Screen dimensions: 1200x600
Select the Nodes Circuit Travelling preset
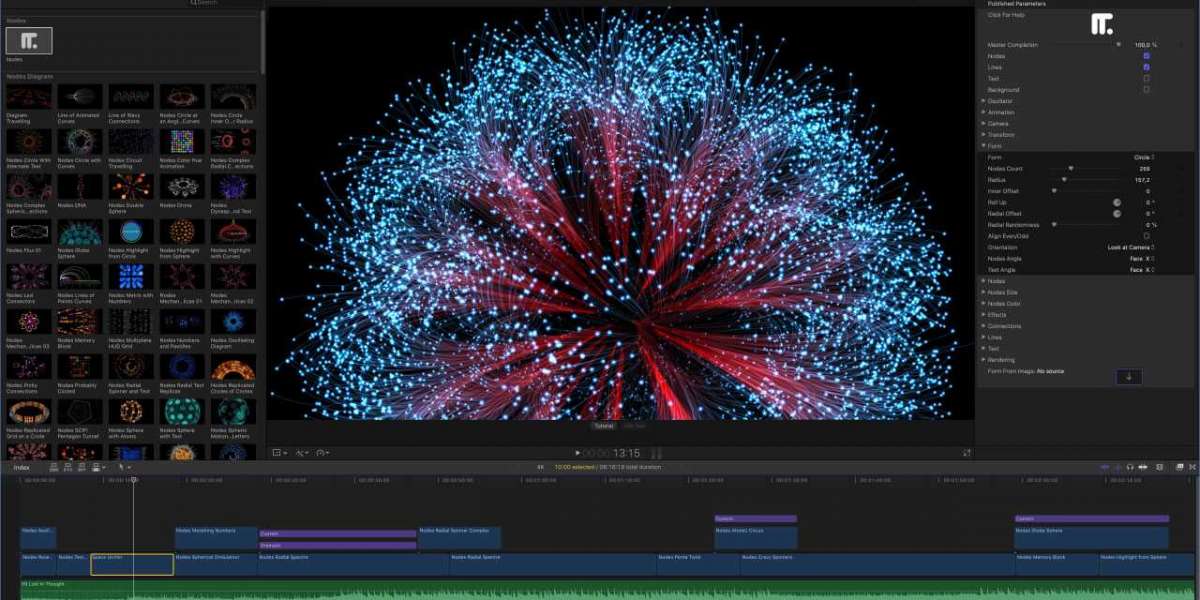coord(131,142)
